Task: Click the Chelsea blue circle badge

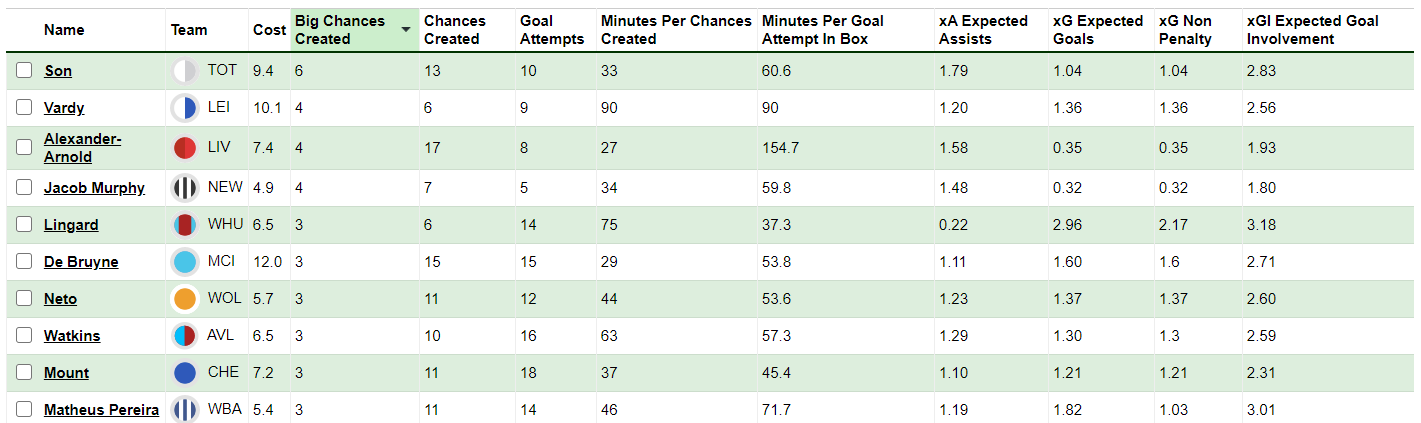Action: (x=185, y=373)
